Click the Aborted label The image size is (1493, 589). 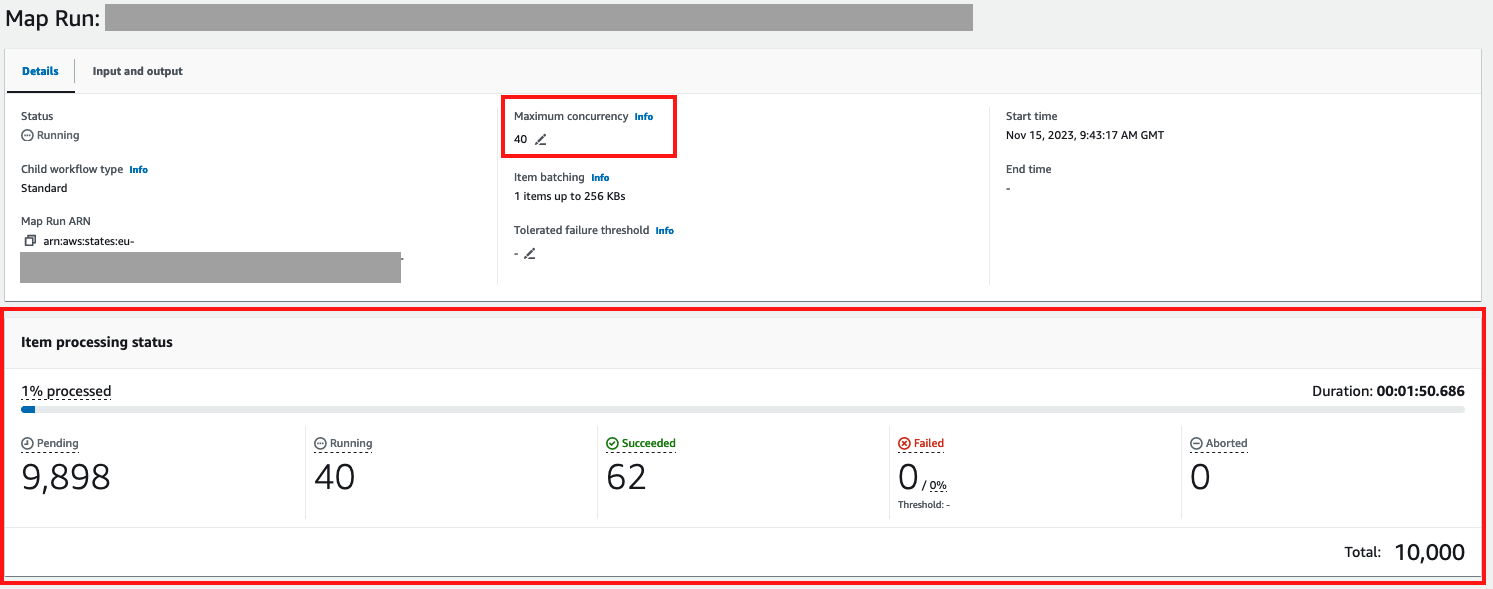(x=1227, y=443)
